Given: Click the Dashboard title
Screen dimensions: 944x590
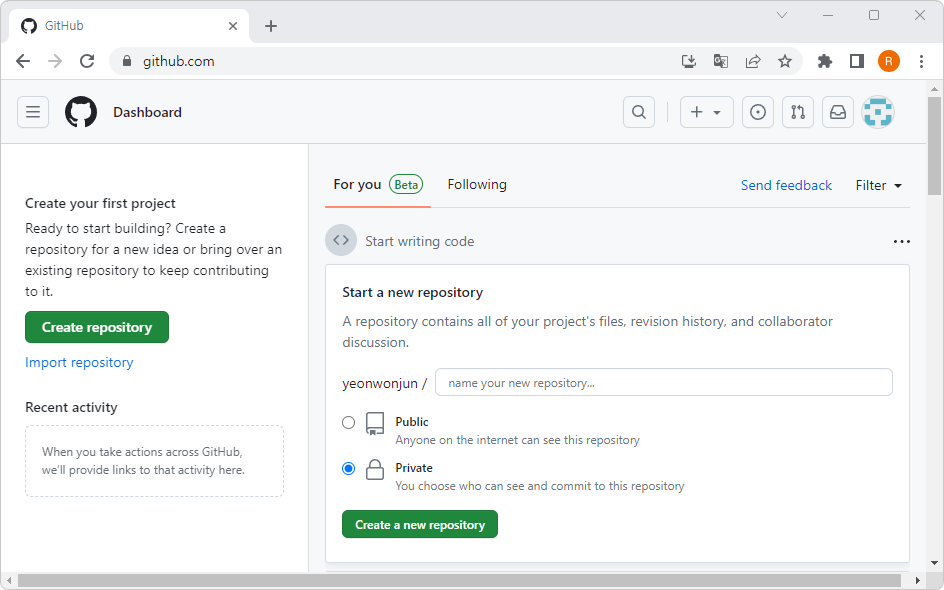Looking at the screenshot, I should [x=148, y=113].
